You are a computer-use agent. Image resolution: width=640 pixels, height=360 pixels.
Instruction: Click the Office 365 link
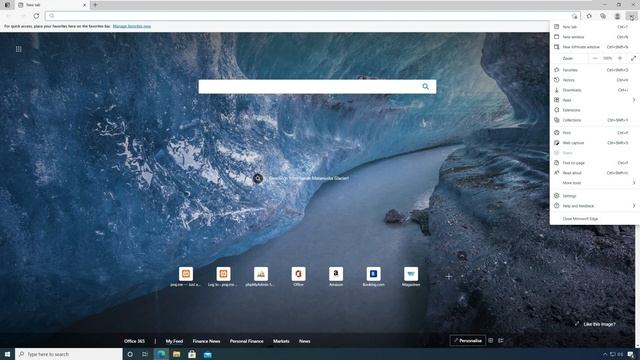pyautogui.click(x=134, y=341)
